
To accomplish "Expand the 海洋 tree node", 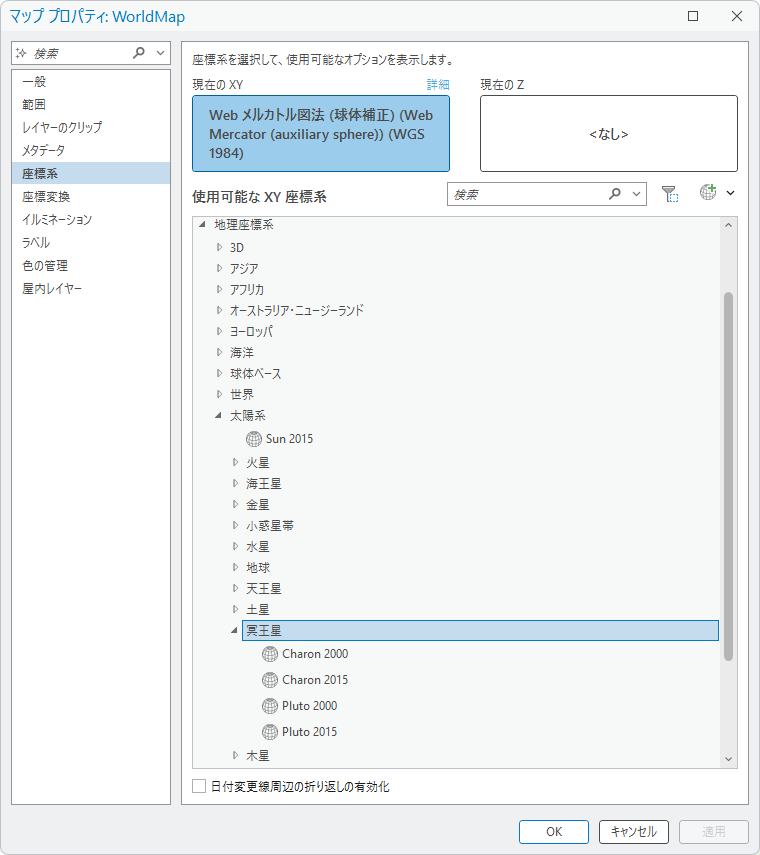I will (x=219, y=352).
